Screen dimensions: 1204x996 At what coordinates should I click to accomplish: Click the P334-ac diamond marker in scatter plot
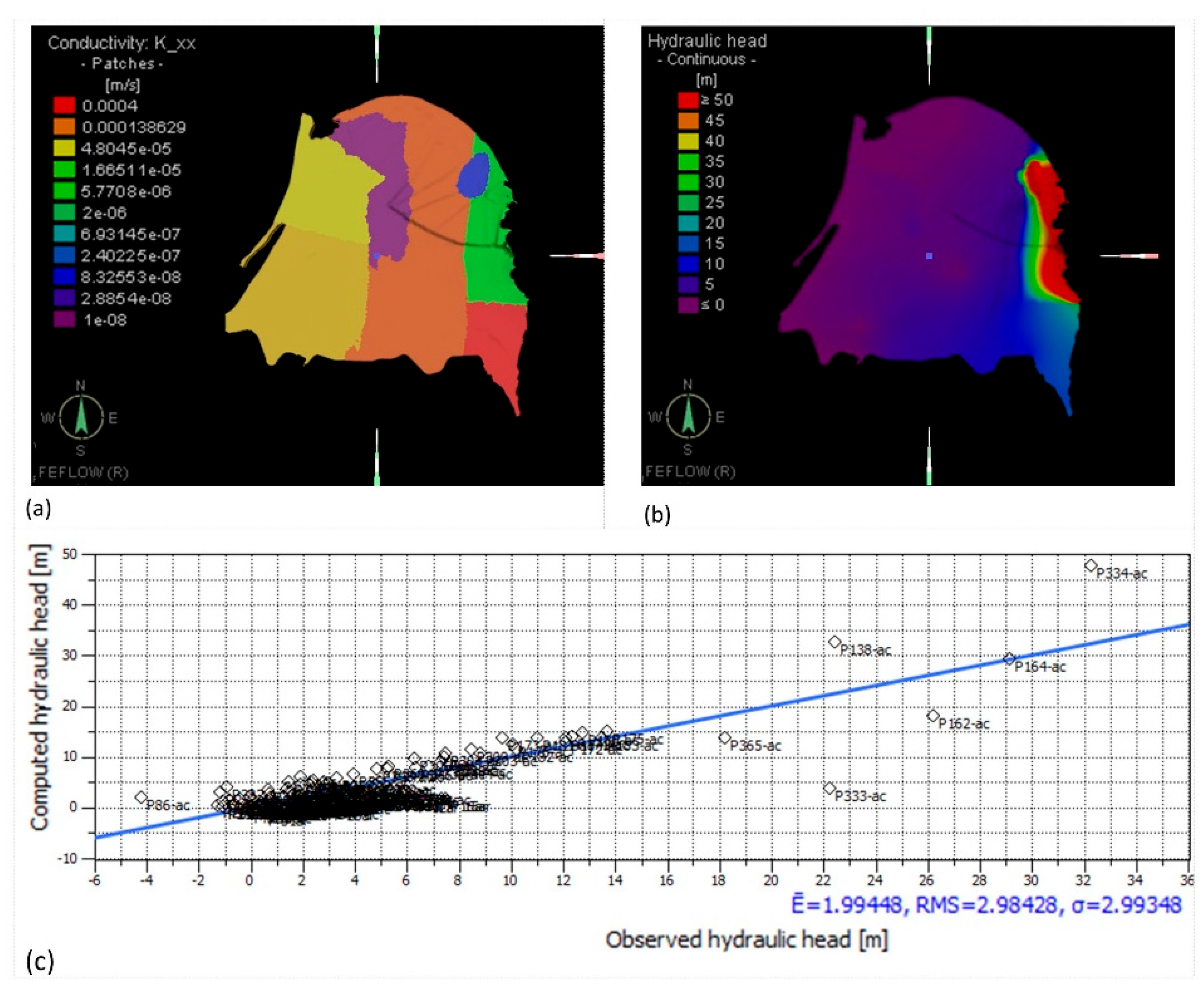(1090, 565)
